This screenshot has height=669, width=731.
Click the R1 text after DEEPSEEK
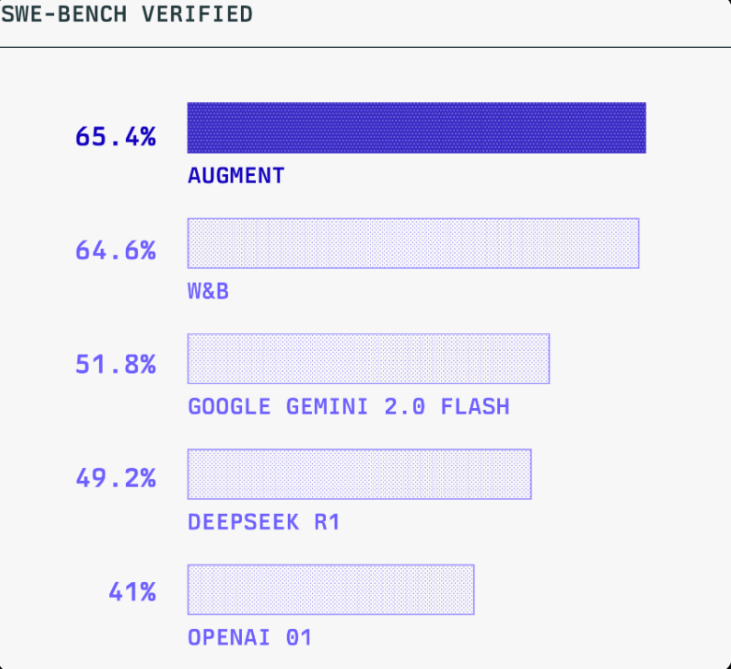[x=326, y=522]
